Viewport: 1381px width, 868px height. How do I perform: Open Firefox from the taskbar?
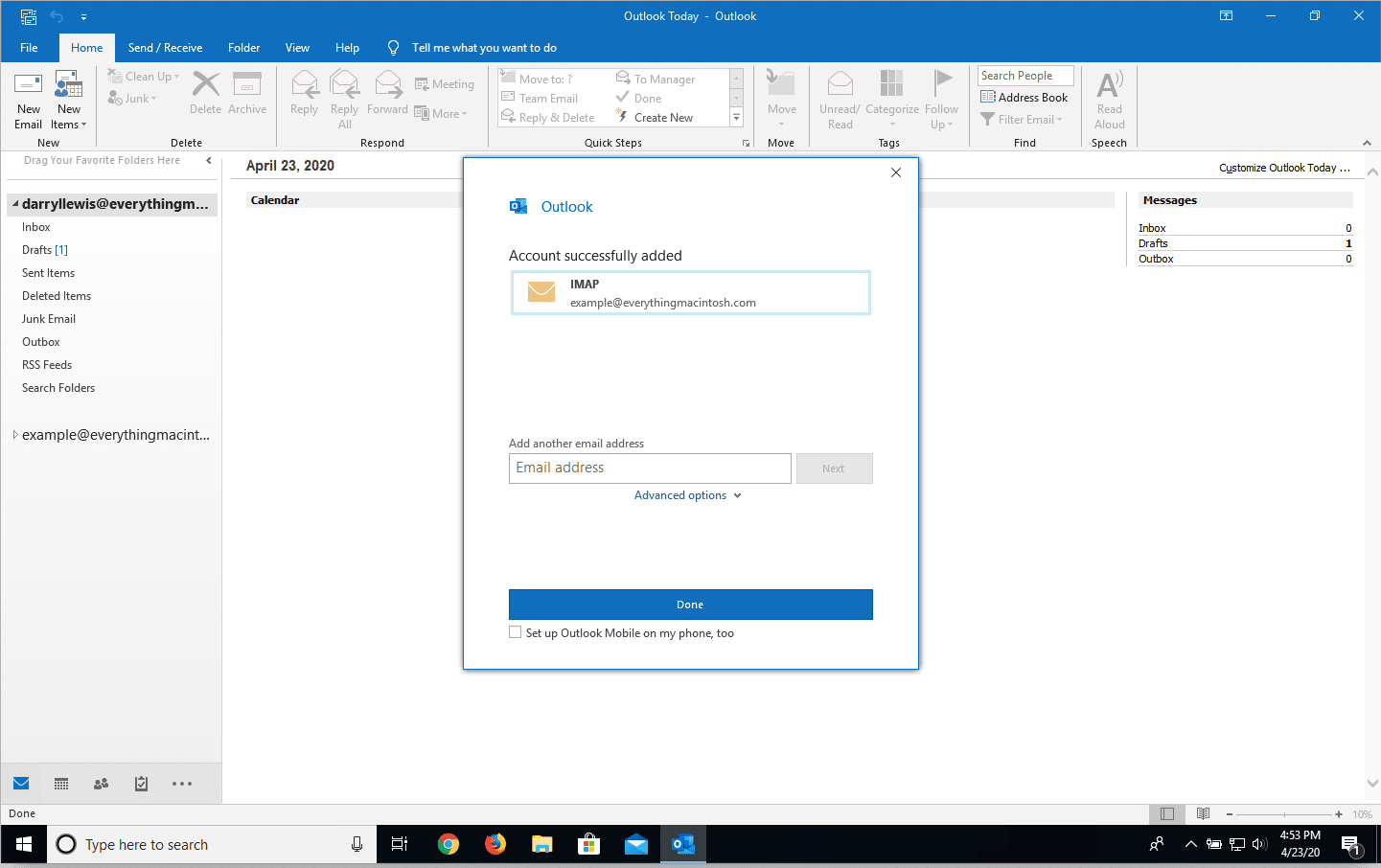[x=495, y=844]
